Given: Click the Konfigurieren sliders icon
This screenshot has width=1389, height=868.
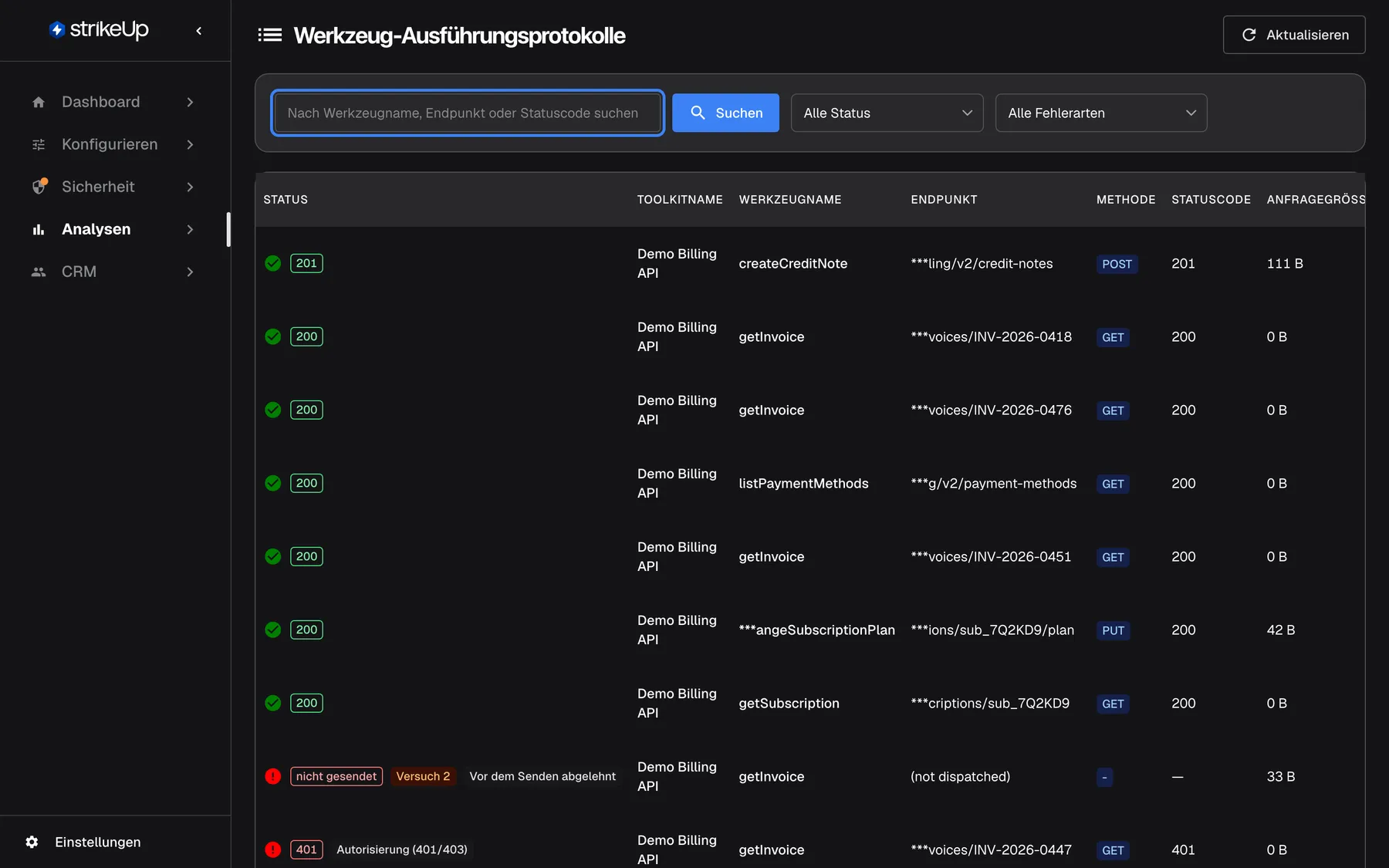Looking at the screenshot, I should [x=39, y=144].
